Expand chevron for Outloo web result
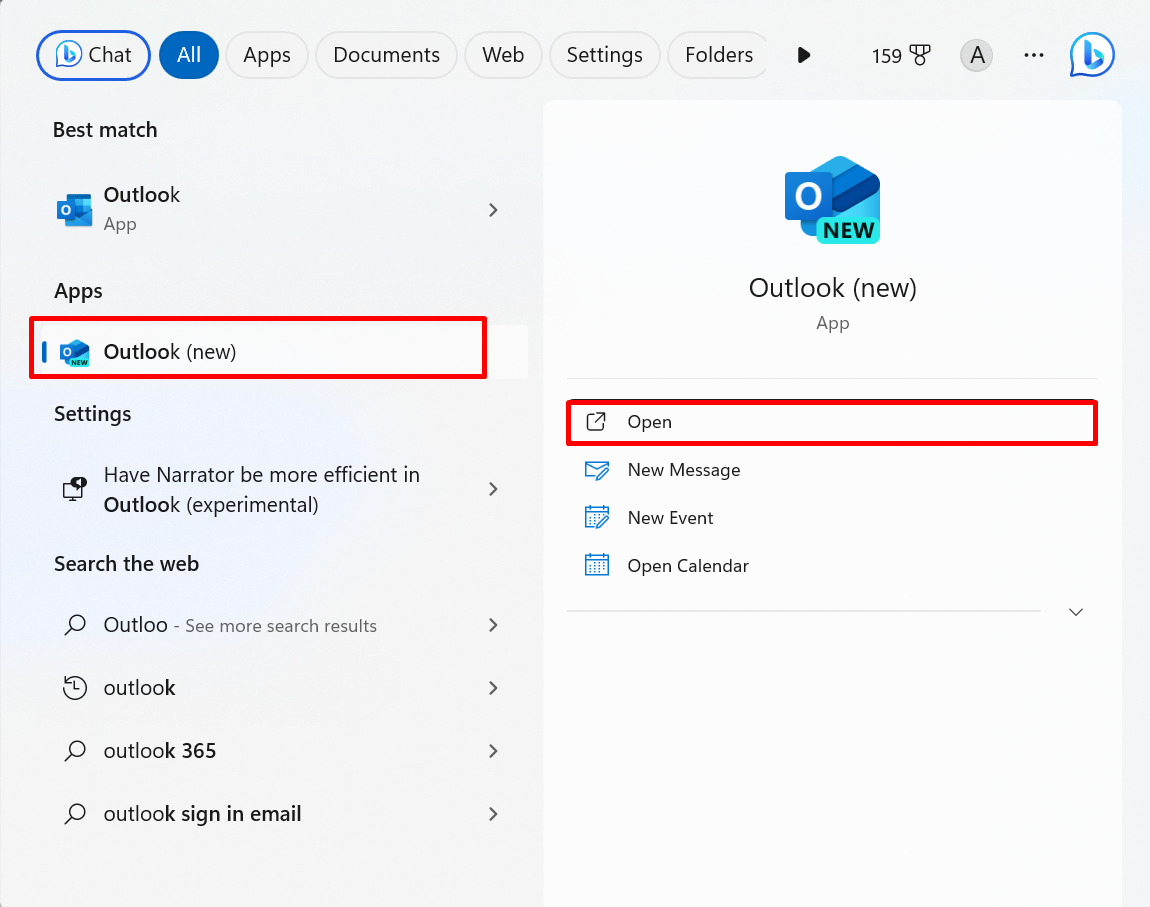Viewport: 1150px width, 907px height. tap(493, 625)
